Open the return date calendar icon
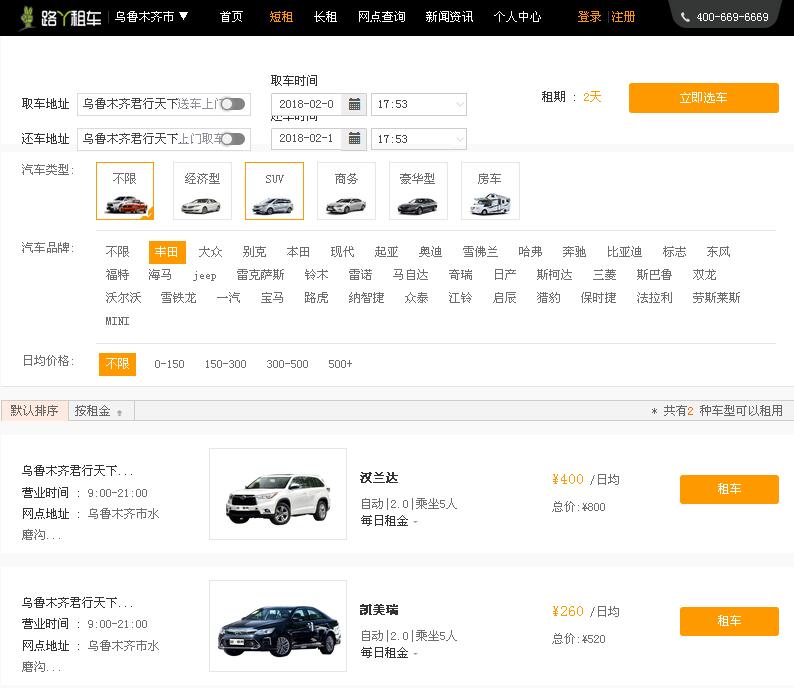The image size is (794, 688). coord(354,139)
